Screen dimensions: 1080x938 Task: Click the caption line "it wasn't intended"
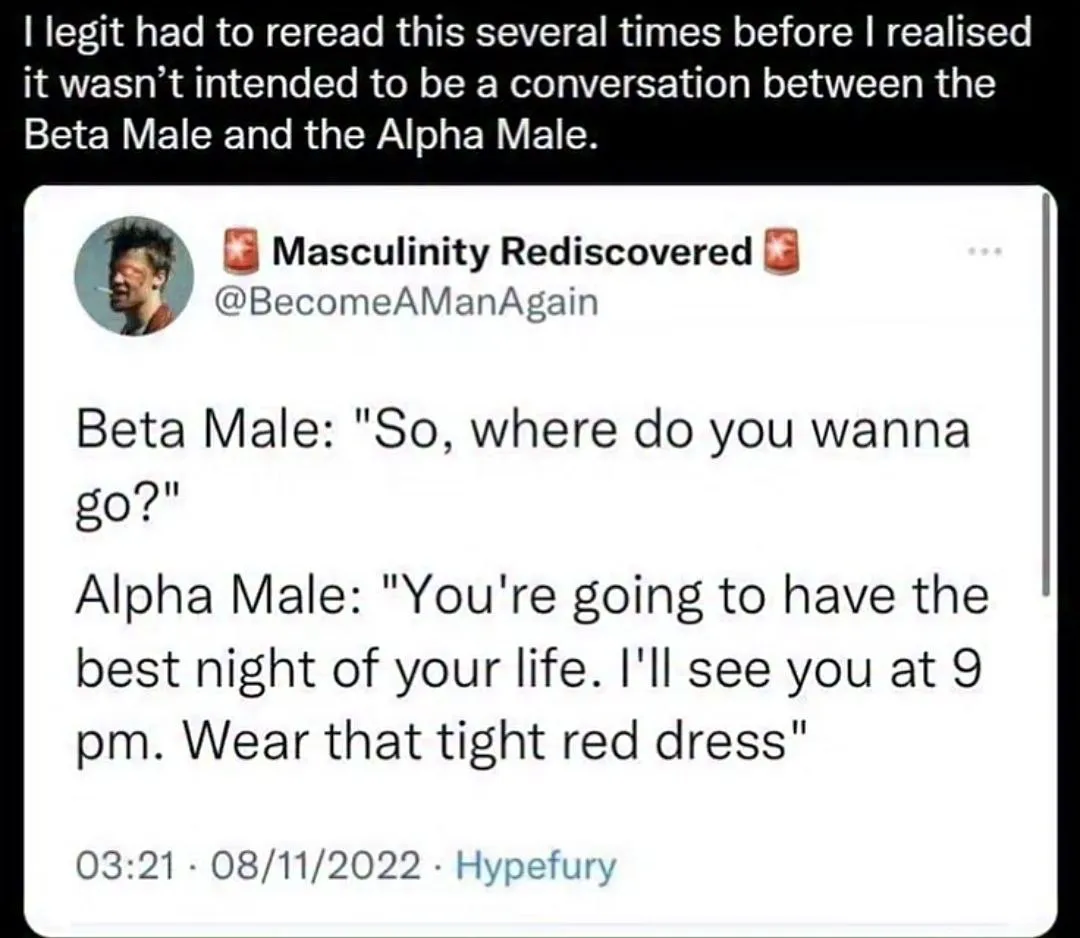[508, 83]
